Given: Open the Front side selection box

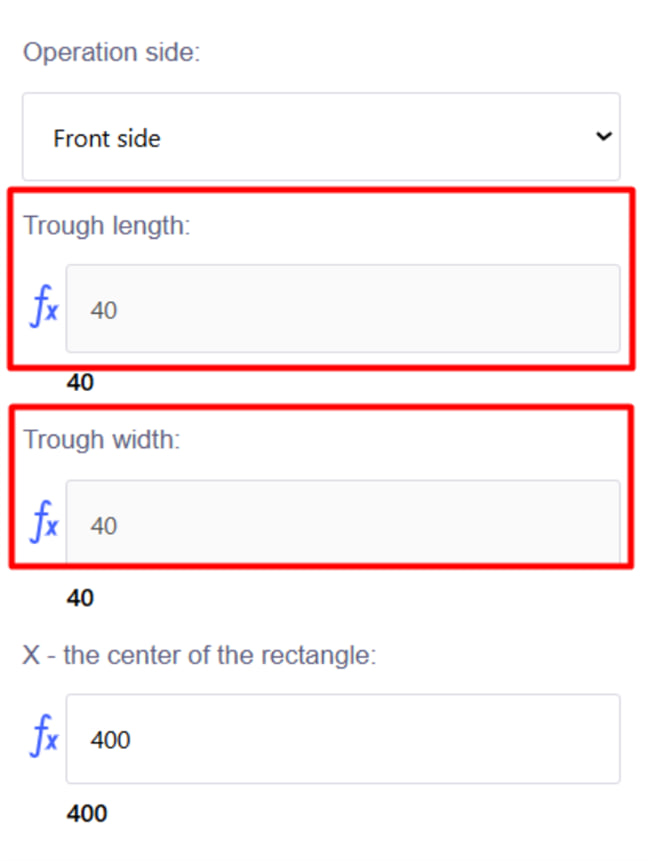Looking at the screenshot, I should pyautogui.click(x=320, y=137).
